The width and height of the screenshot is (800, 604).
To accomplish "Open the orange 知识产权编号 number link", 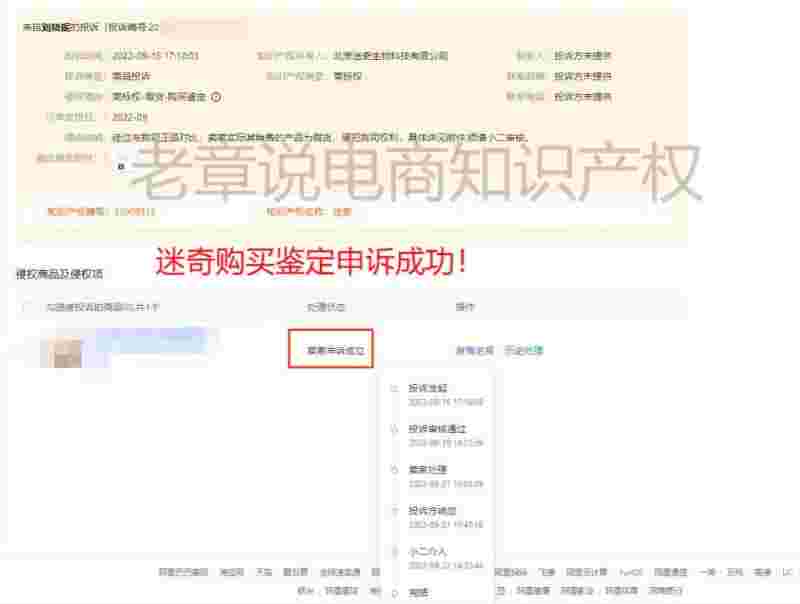I will tap(118, 211).
